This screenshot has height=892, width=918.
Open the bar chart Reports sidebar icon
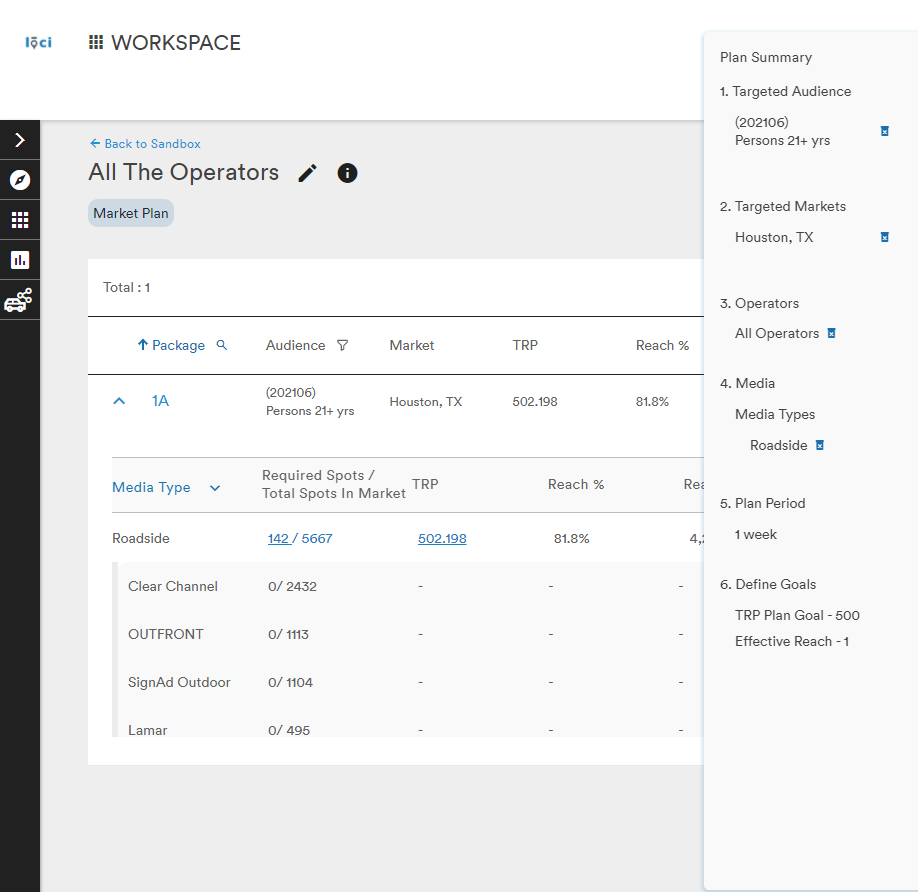click(x=20, y=260)
